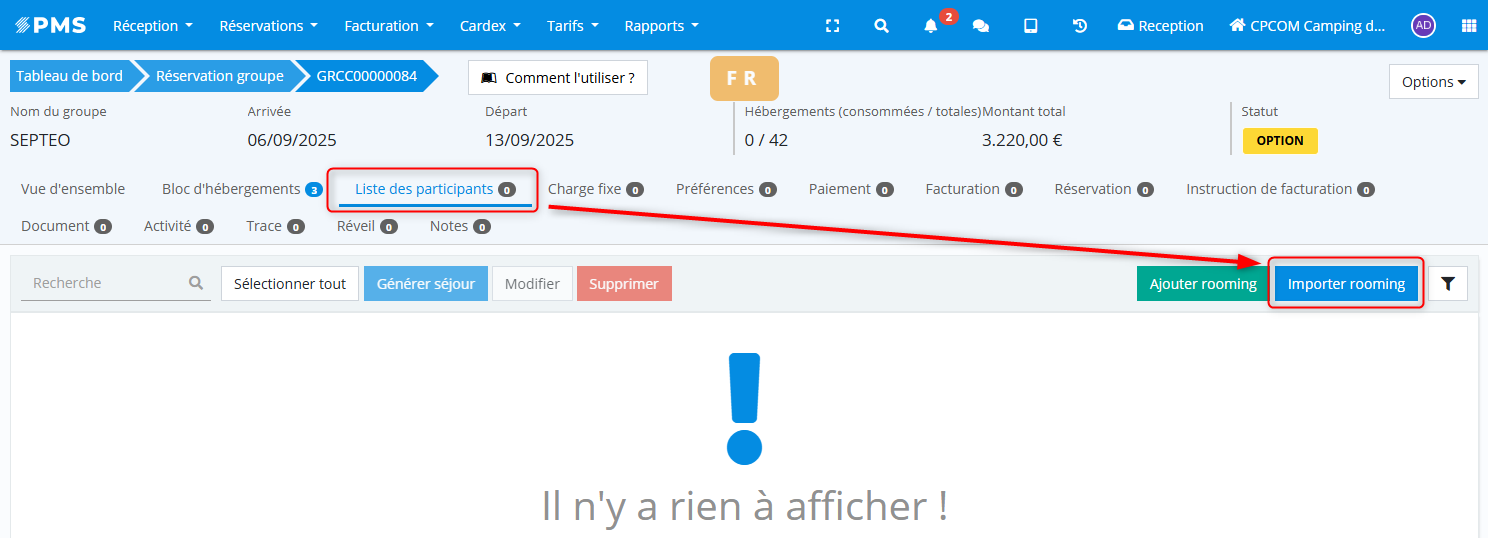Open the history clock icon

coord(1080,26)
